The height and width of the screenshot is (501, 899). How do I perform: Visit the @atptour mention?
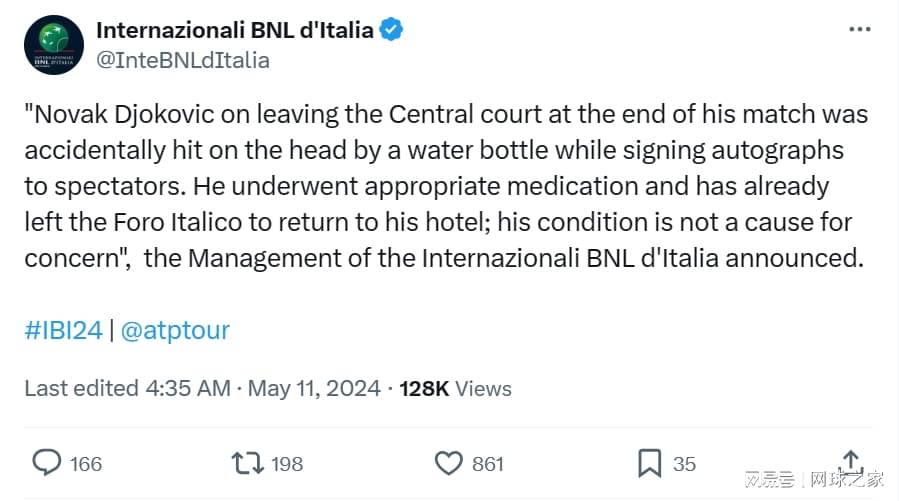coord(175,331)
